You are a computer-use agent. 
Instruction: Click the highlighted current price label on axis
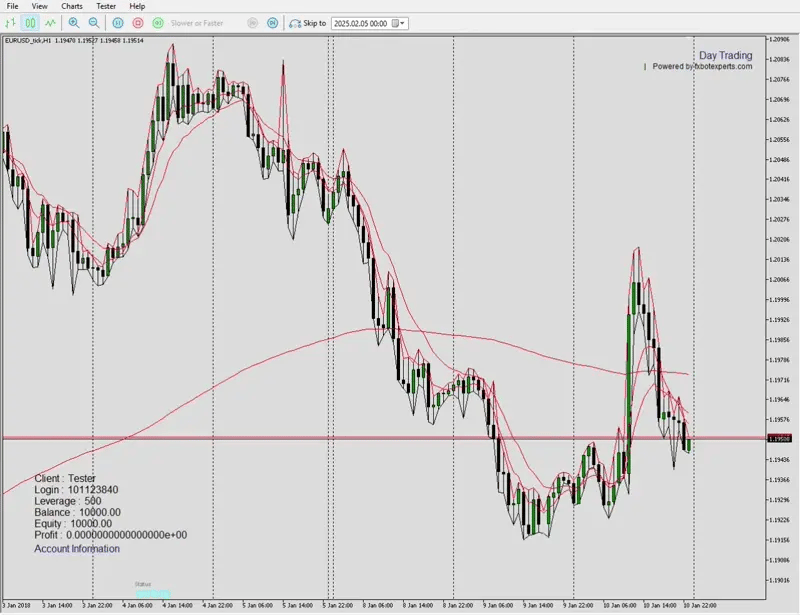click(780, 438)
